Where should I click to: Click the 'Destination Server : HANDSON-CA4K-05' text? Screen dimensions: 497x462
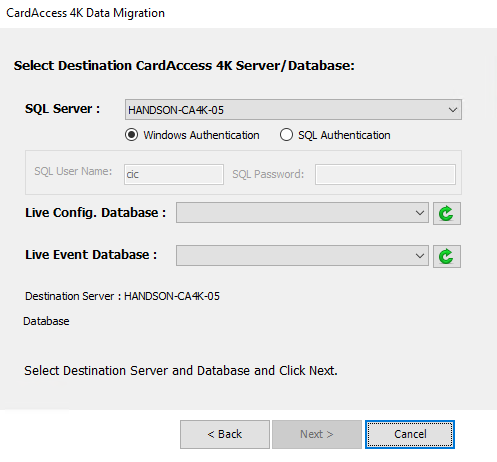pyautogui.click(x=122, y=296)
